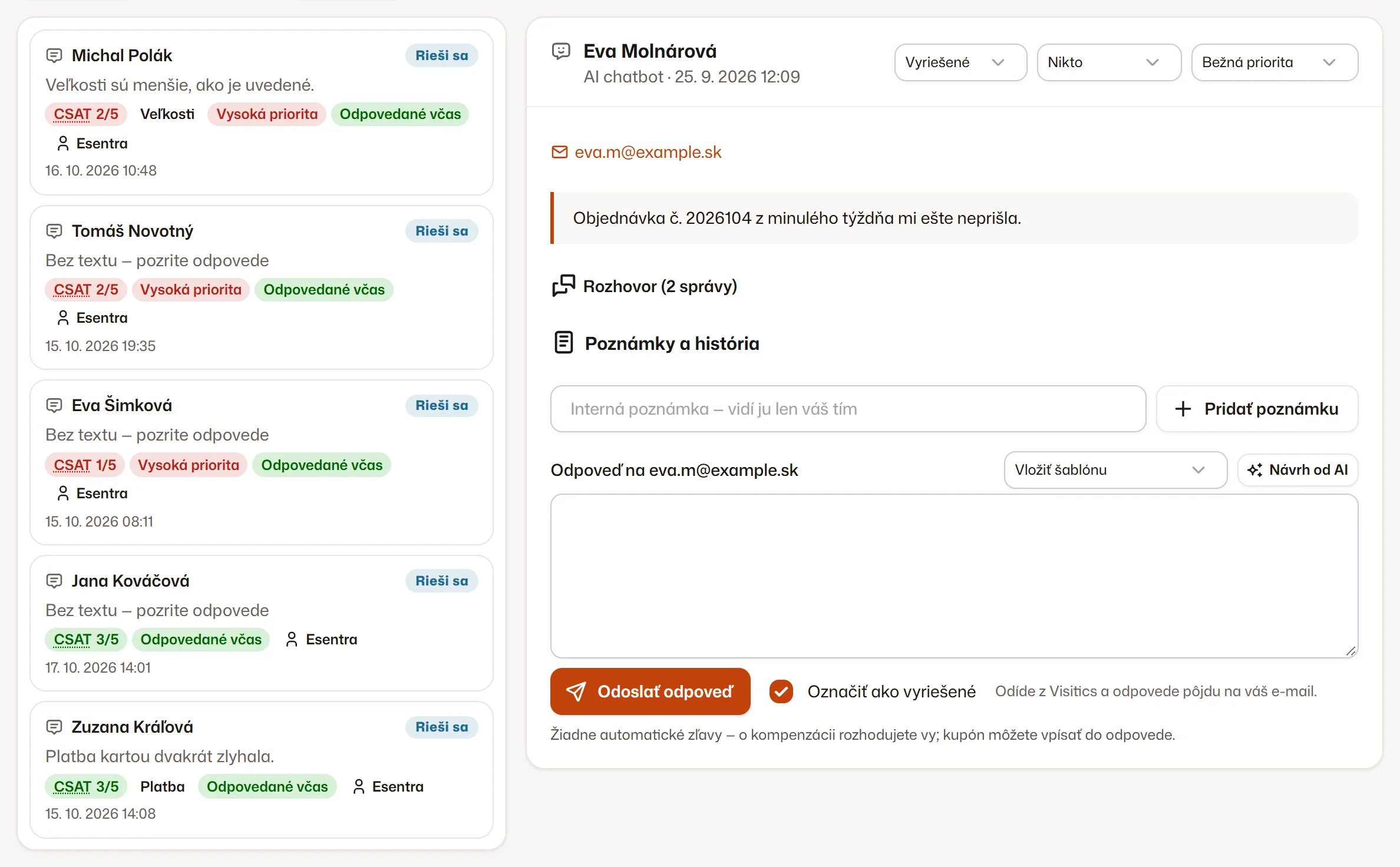The height and width of the screenshot is (867, 1400).
Task: Click the date 16. 10. 2026 10:48
Action: pyautogui.click(x=101, y=171)
